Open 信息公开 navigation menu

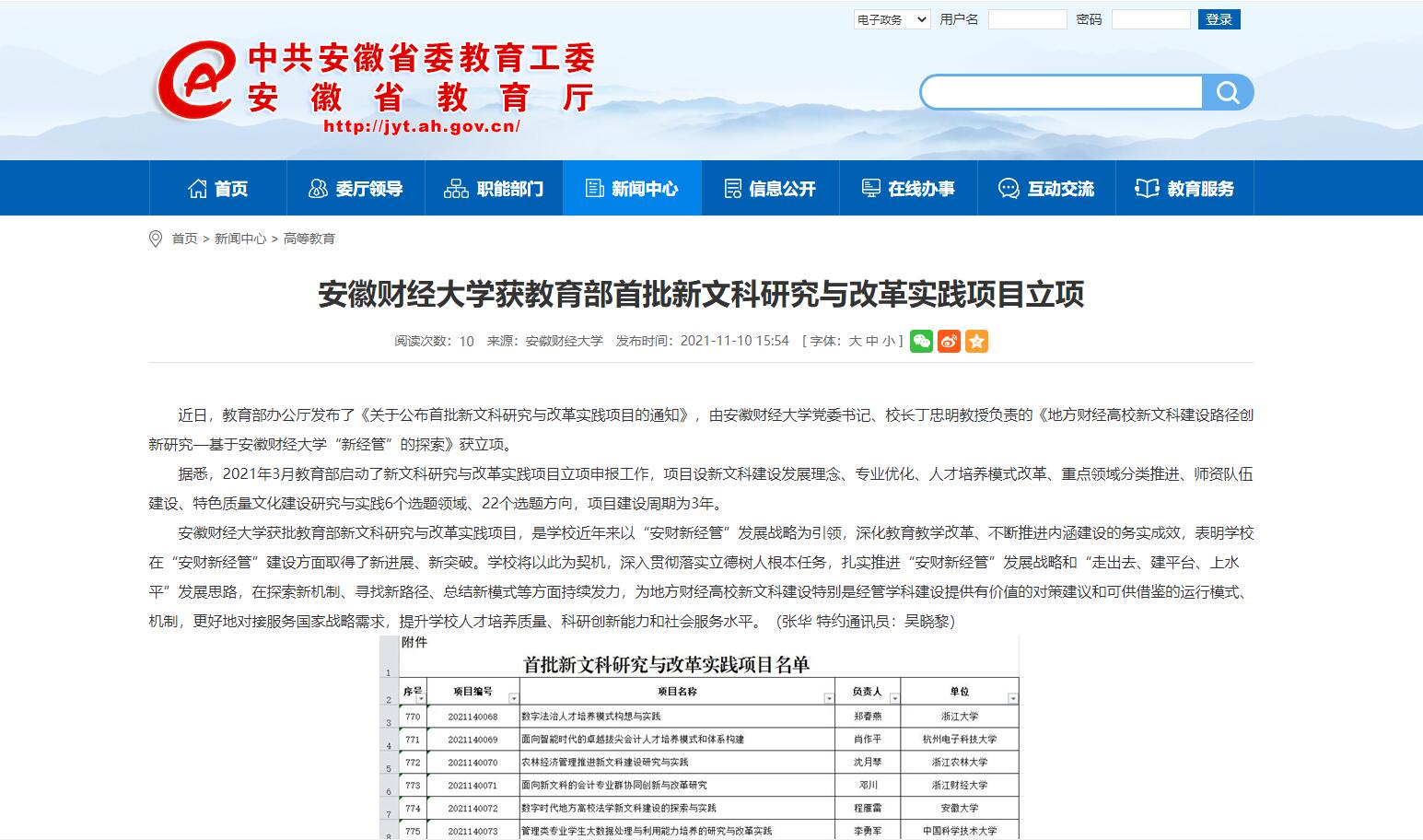click(770, 189)
